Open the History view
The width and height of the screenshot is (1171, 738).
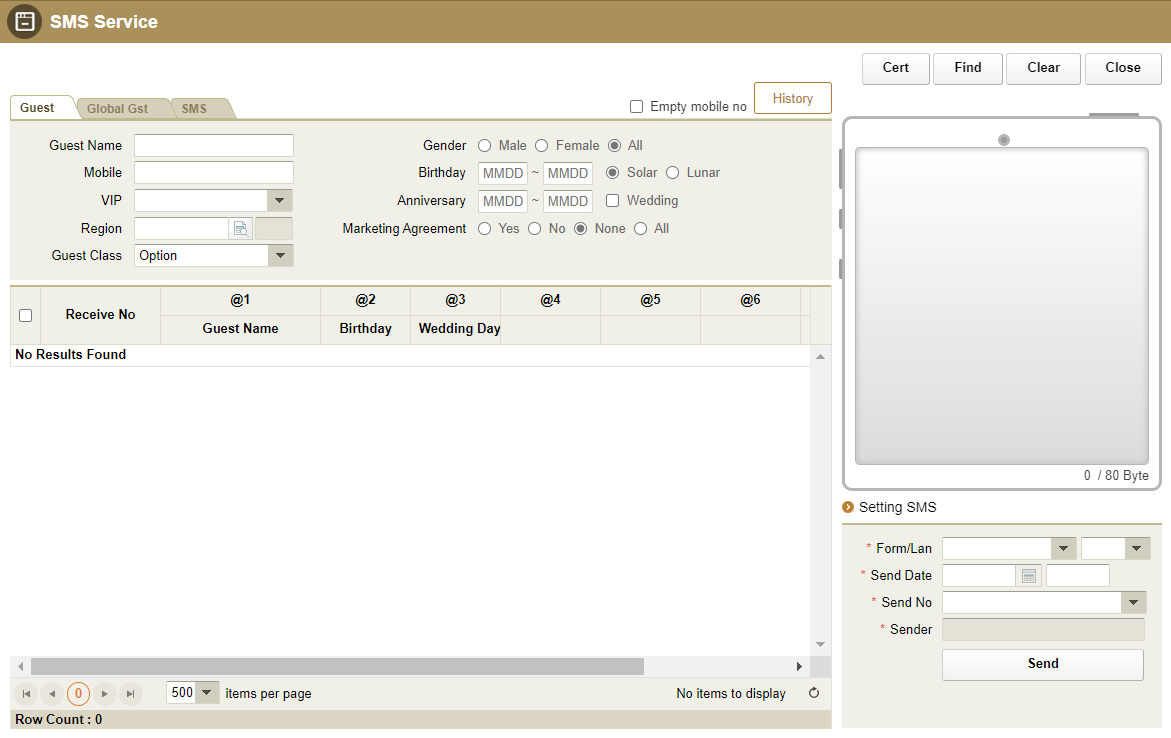tap(792, 99)
